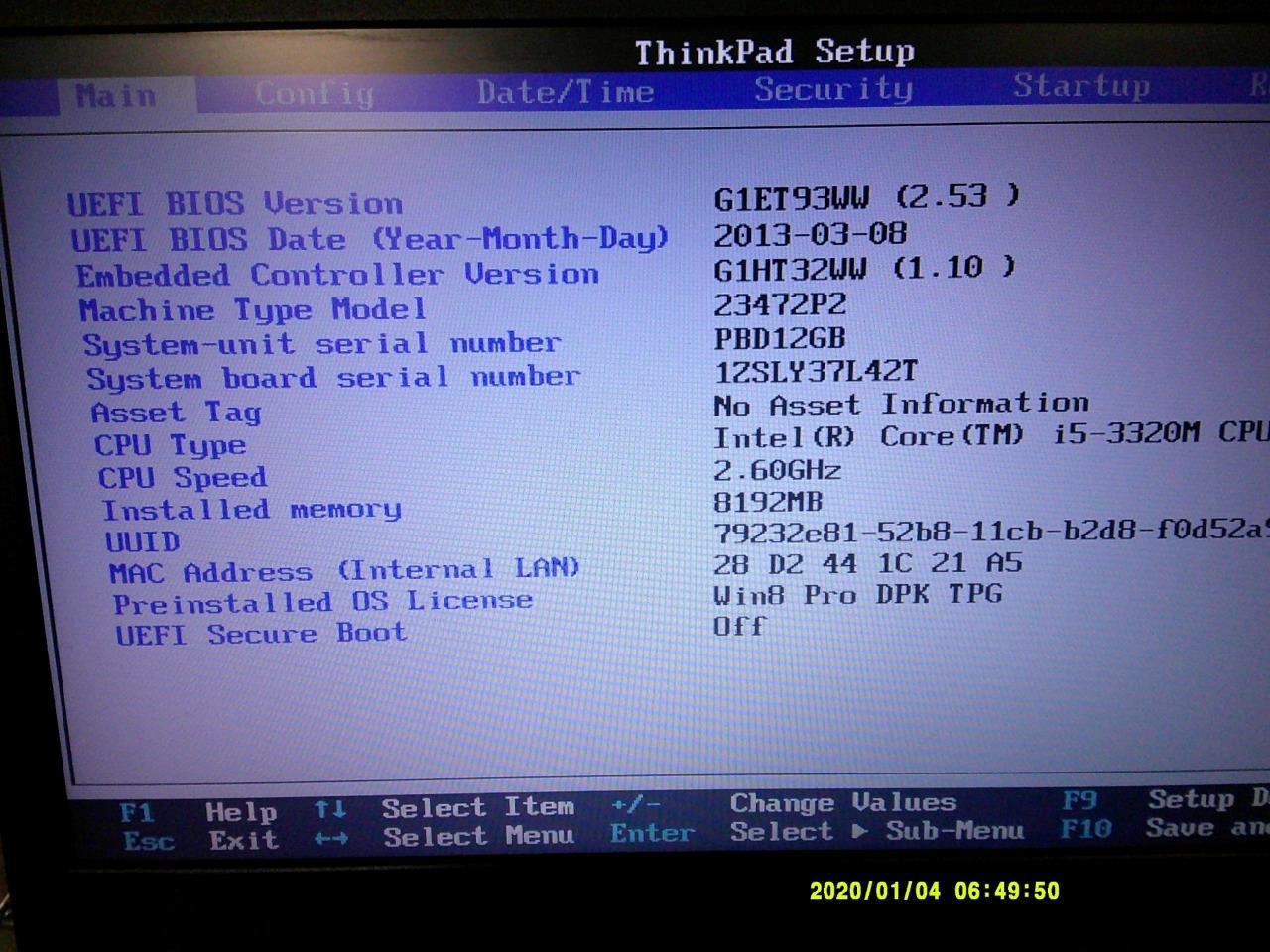Switch to the Main tab
This screenshot has width=1270, height=952.
116,96
